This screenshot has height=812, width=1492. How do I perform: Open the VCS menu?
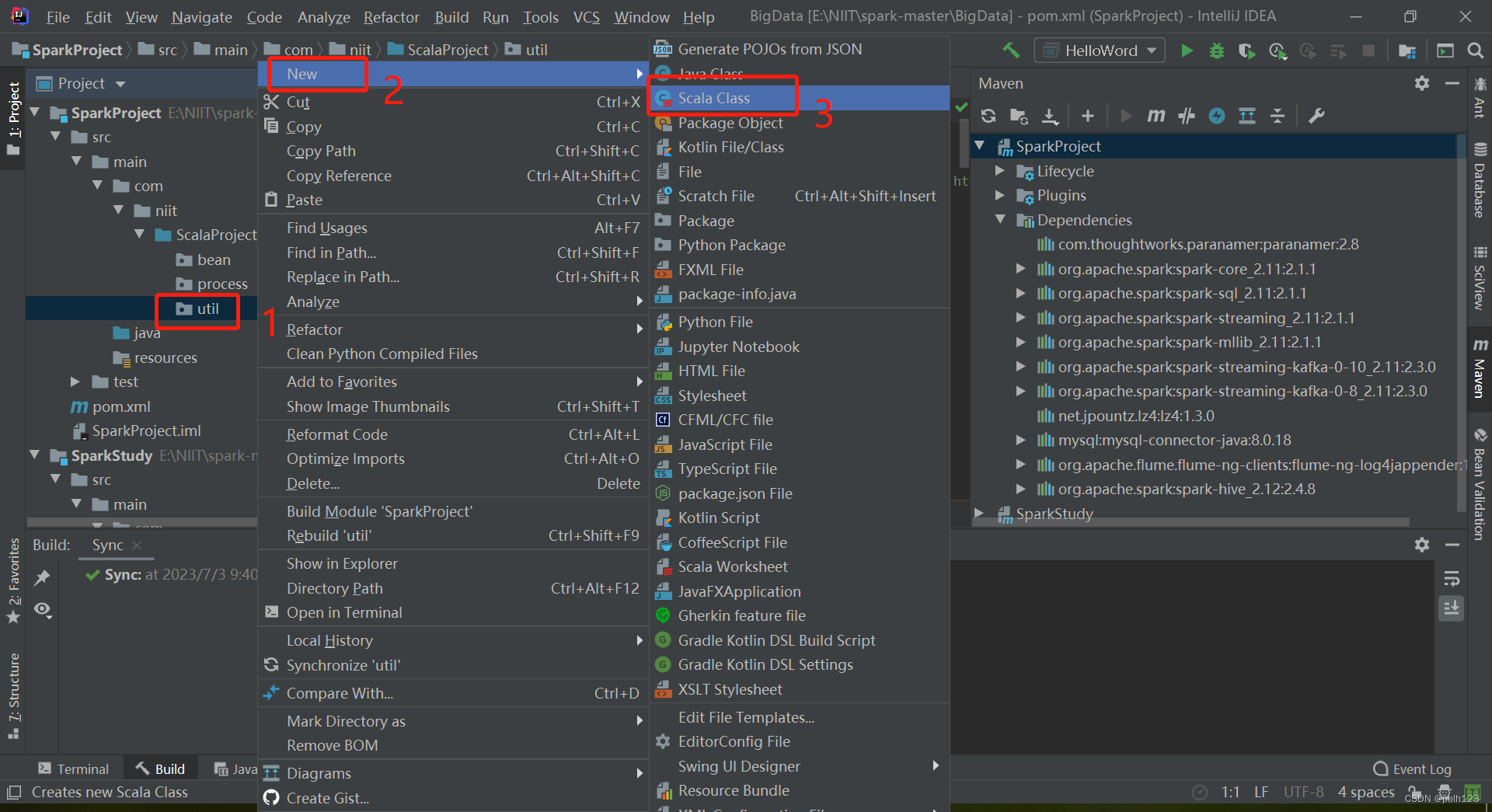click(x=586, y=17)
